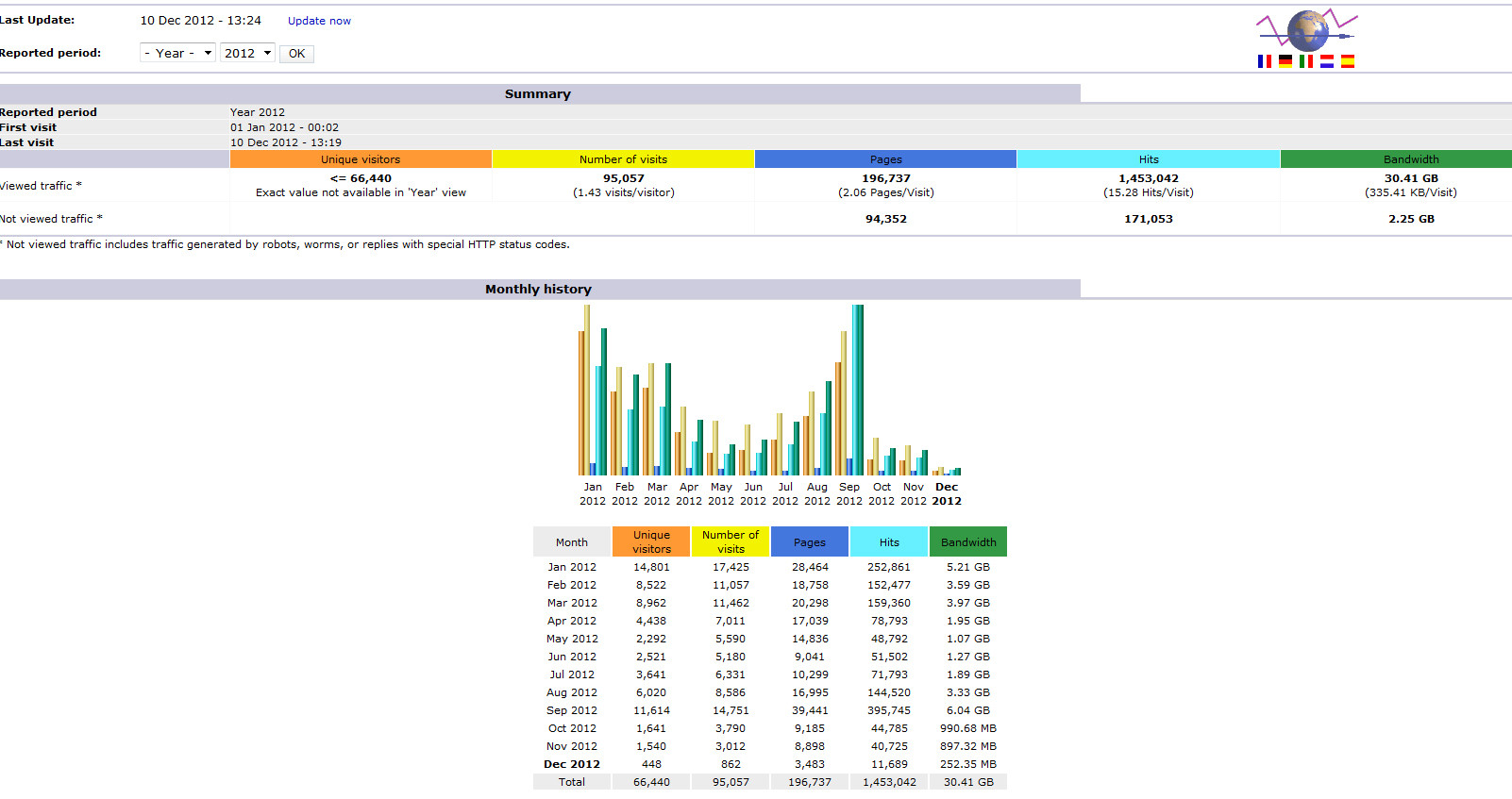The width and height of the screenshot is (1512, 799).
Task: Click the Update now link
Action: (319, 21)
